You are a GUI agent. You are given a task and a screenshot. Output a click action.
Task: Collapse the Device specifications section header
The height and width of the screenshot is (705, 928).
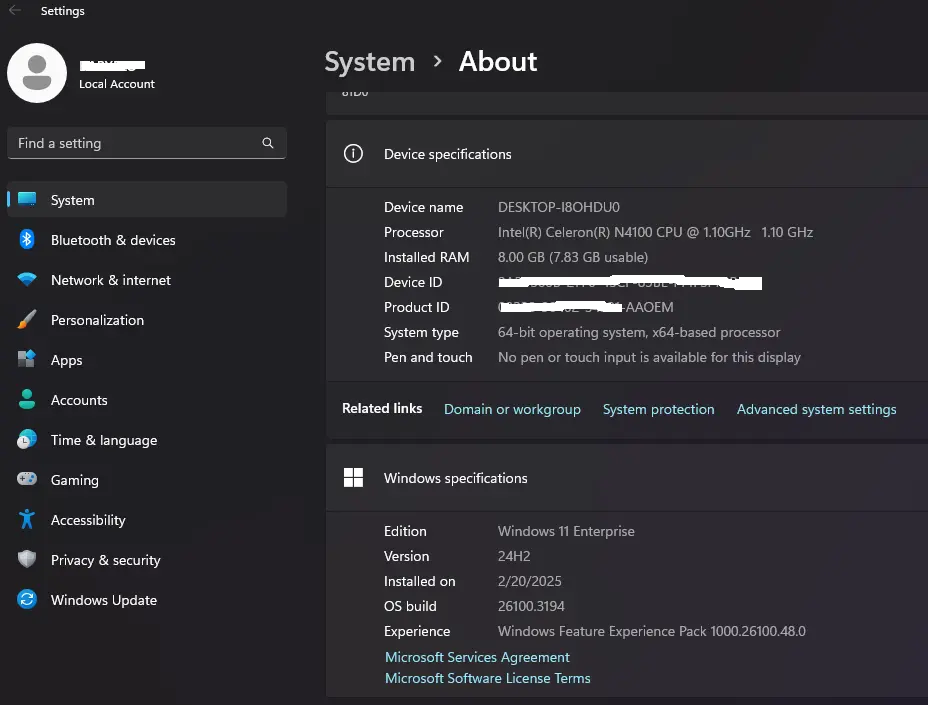tap(627, 154)
